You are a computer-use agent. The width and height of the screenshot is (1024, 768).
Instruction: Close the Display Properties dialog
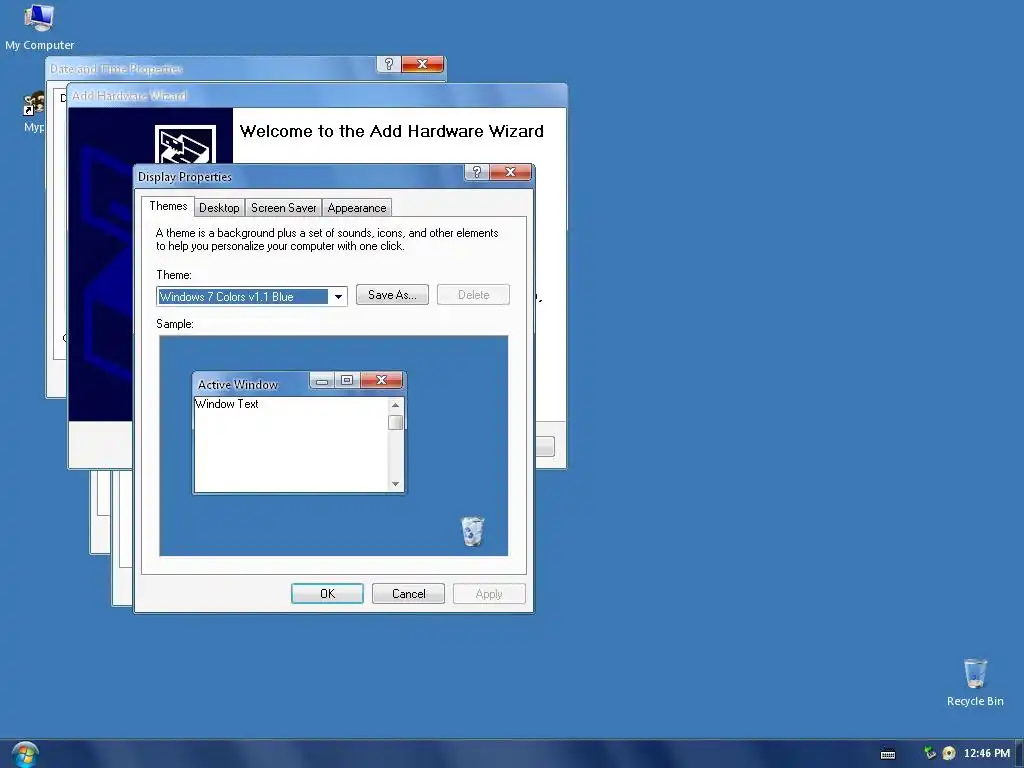(510, 172)
